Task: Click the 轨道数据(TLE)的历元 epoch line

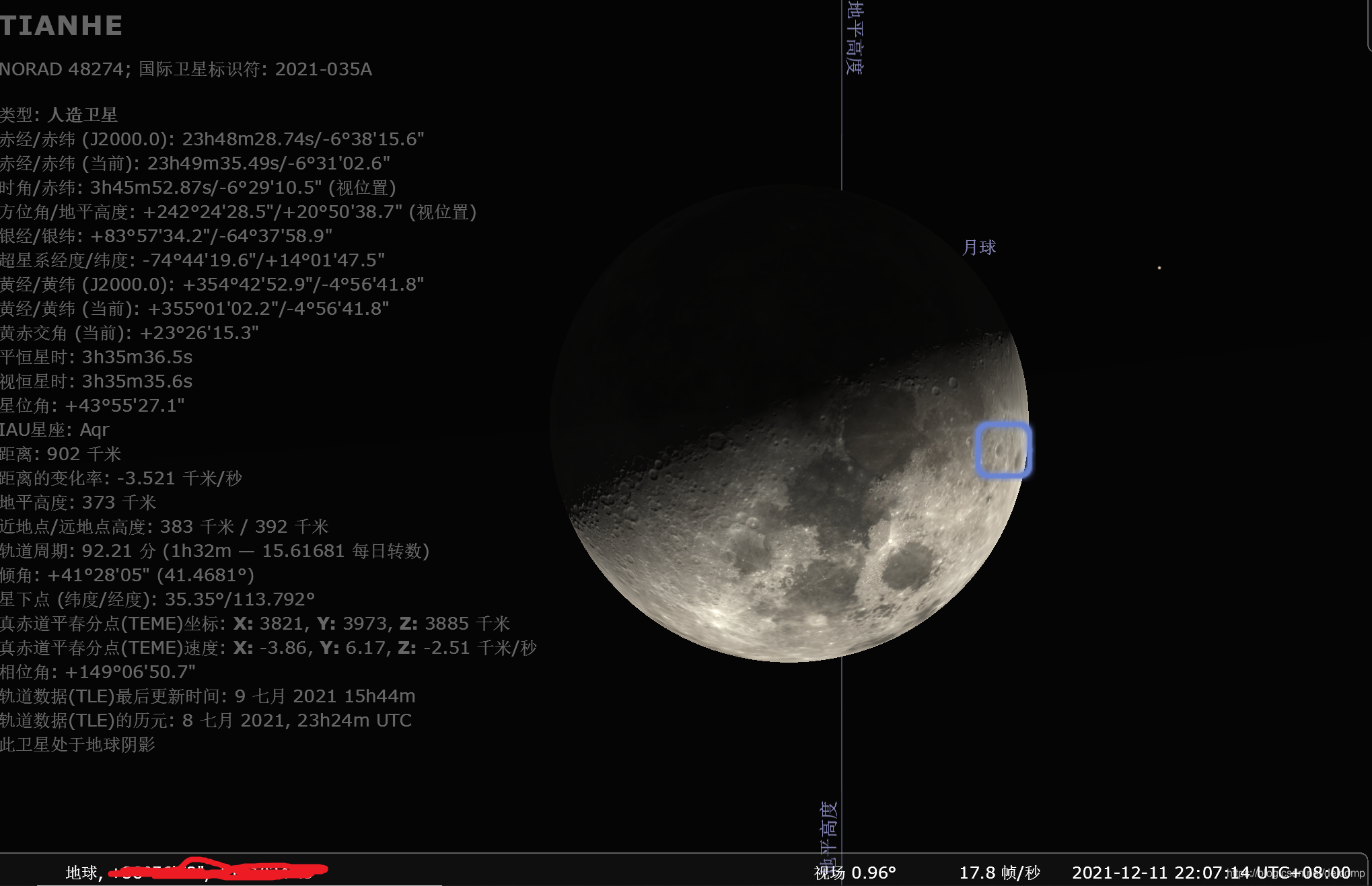Action: (206, 721)
